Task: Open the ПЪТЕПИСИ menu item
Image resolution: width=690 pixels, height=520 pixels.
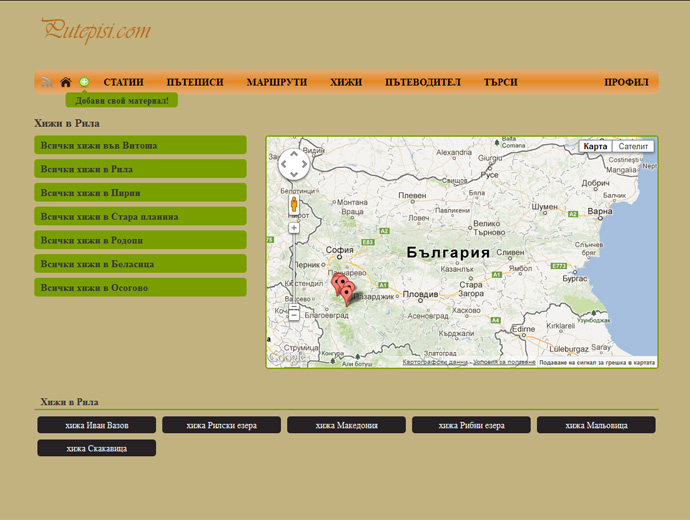Action: click(195, 82)
